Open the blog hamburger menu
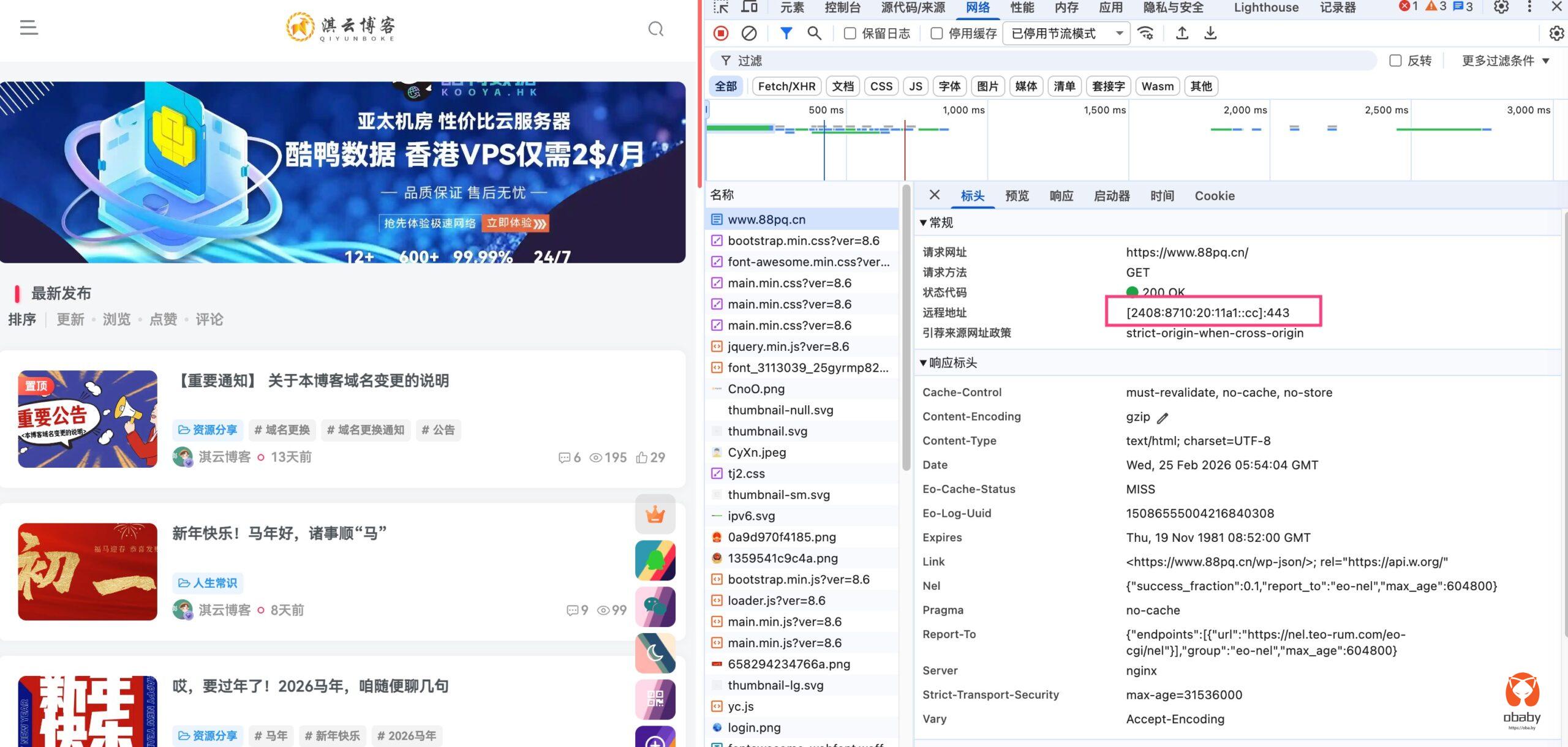 coord(29,28)
